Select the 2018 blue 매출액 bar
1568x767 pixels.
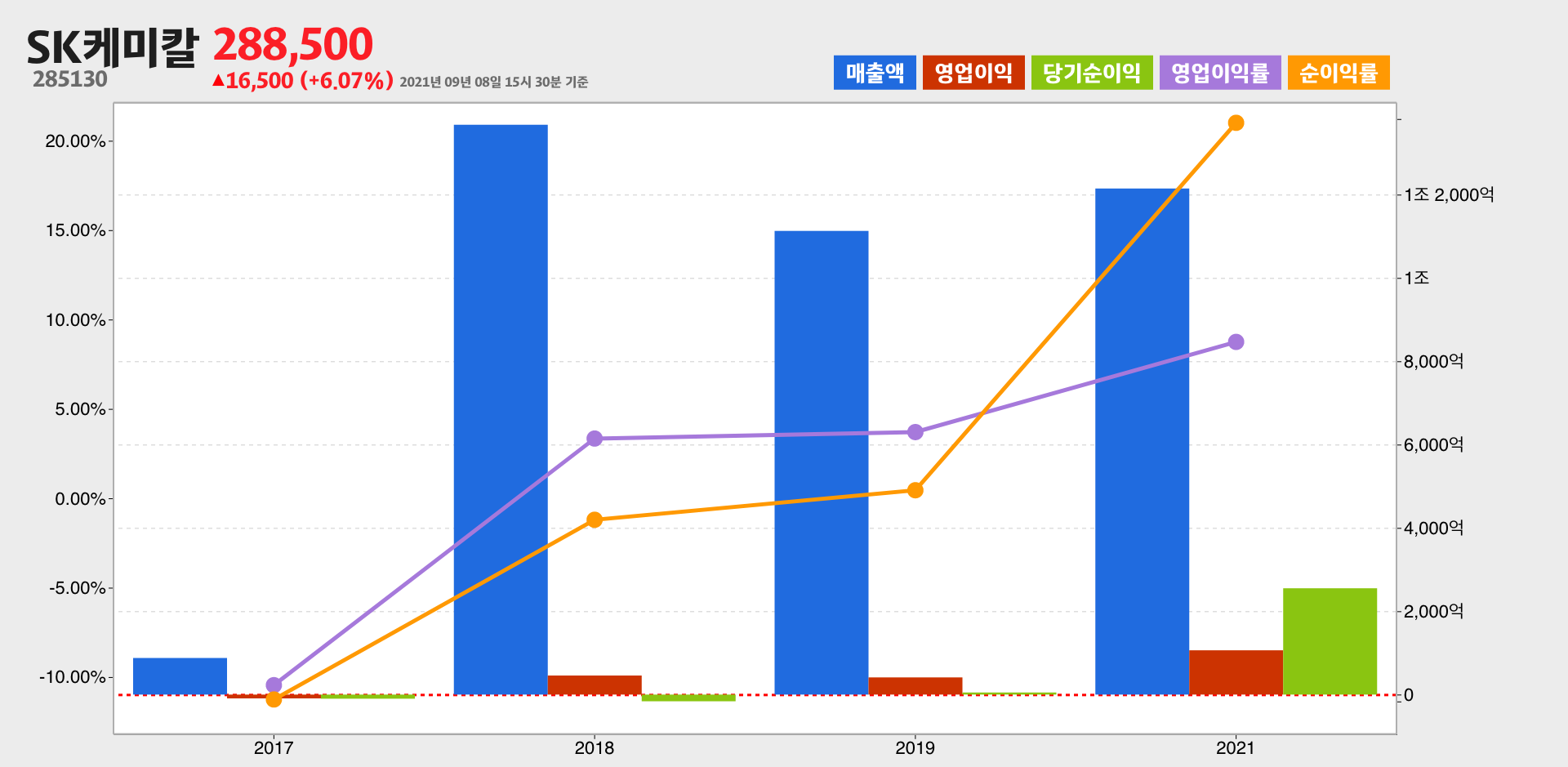click(x=501, y=410)
